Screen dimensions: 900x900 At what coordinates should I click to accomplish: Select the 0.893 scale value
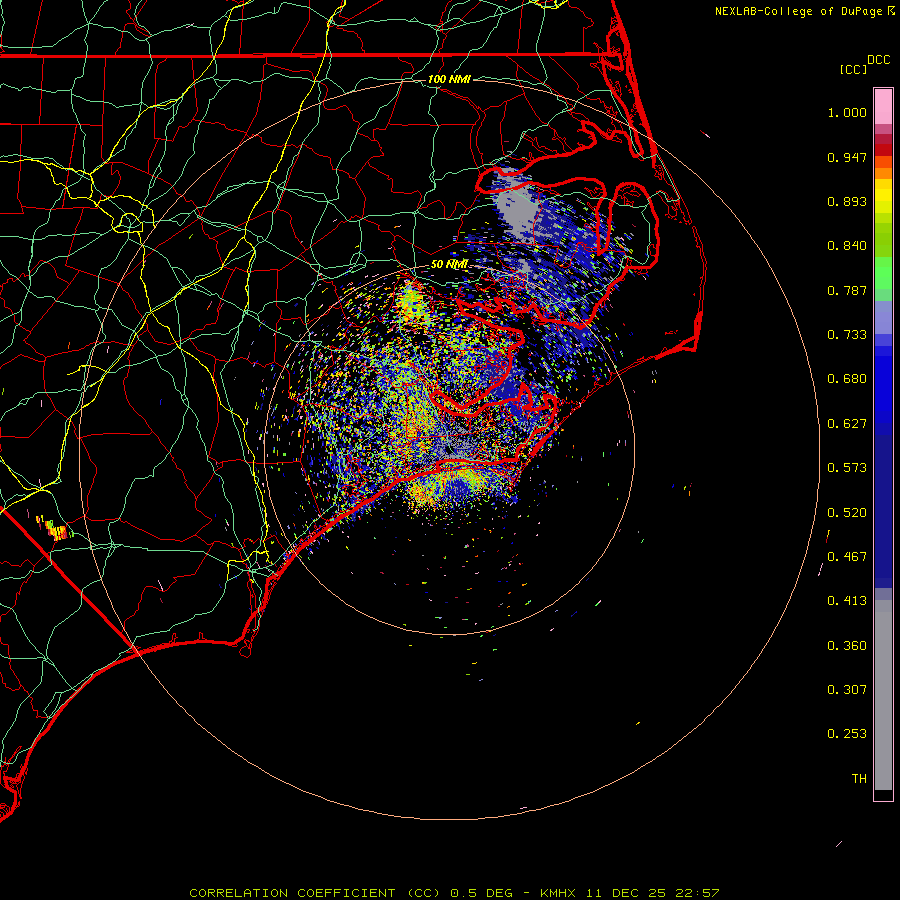(847, 201)
